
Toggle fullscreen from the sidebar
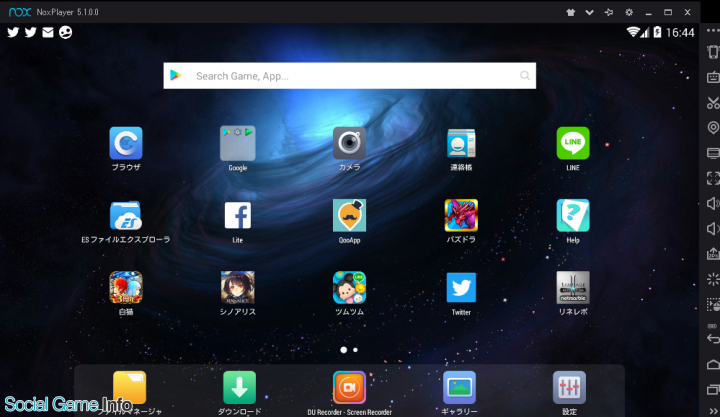pos(713,178)
